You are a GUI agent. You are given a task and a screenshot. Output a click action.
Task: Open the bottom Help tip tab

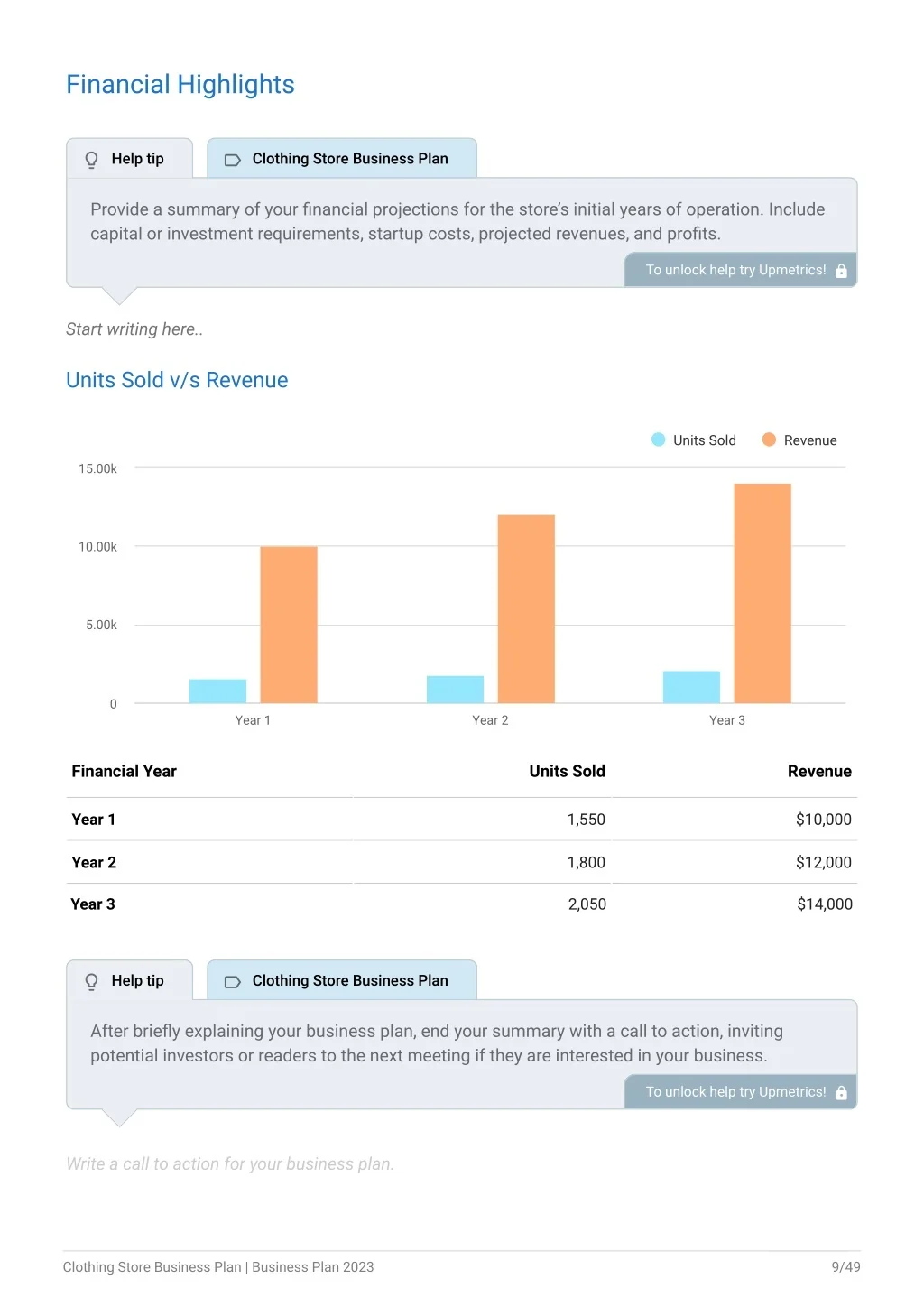pos(130,980)
